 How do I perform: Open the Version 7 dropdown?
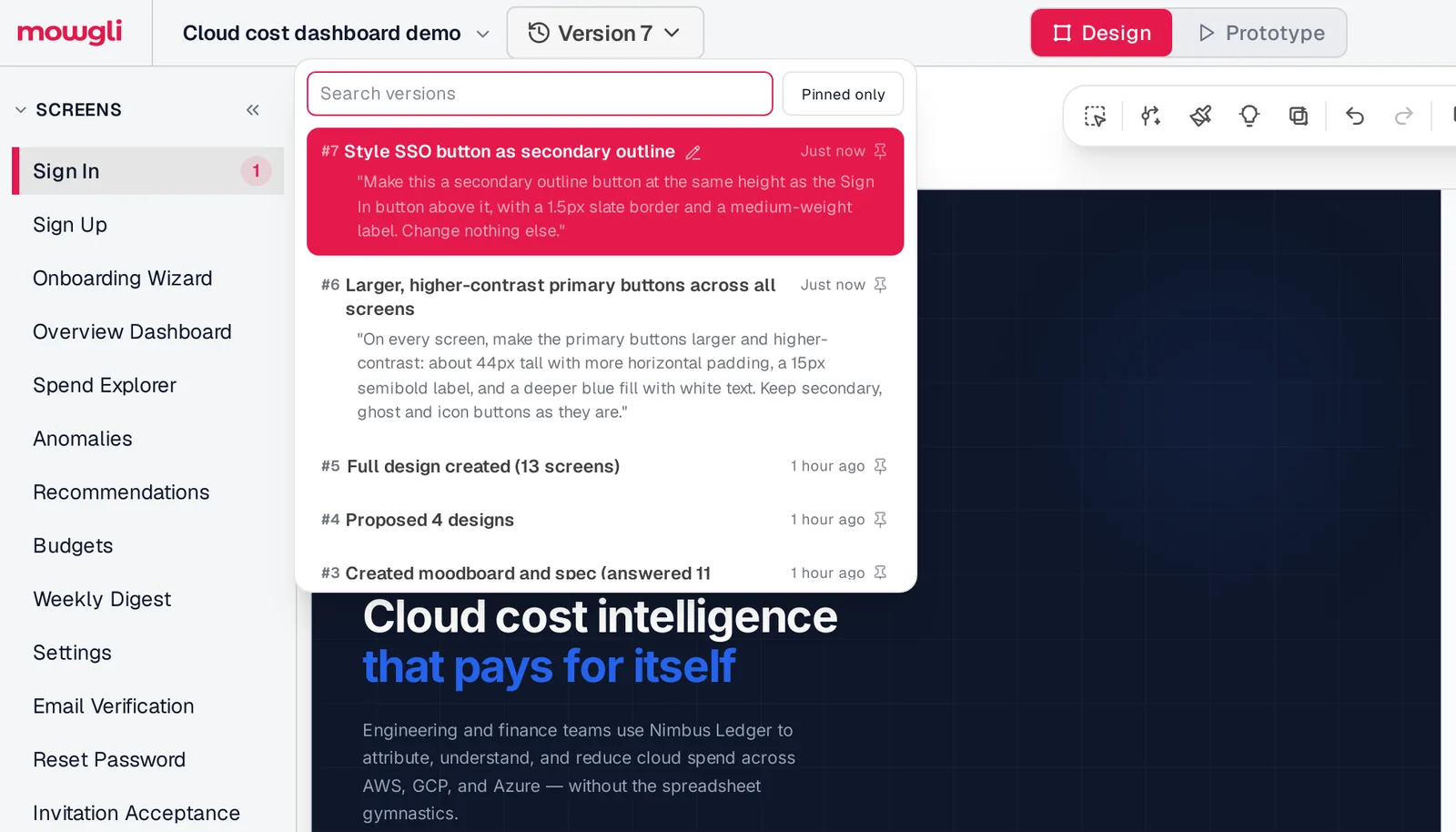click(605, 33)
